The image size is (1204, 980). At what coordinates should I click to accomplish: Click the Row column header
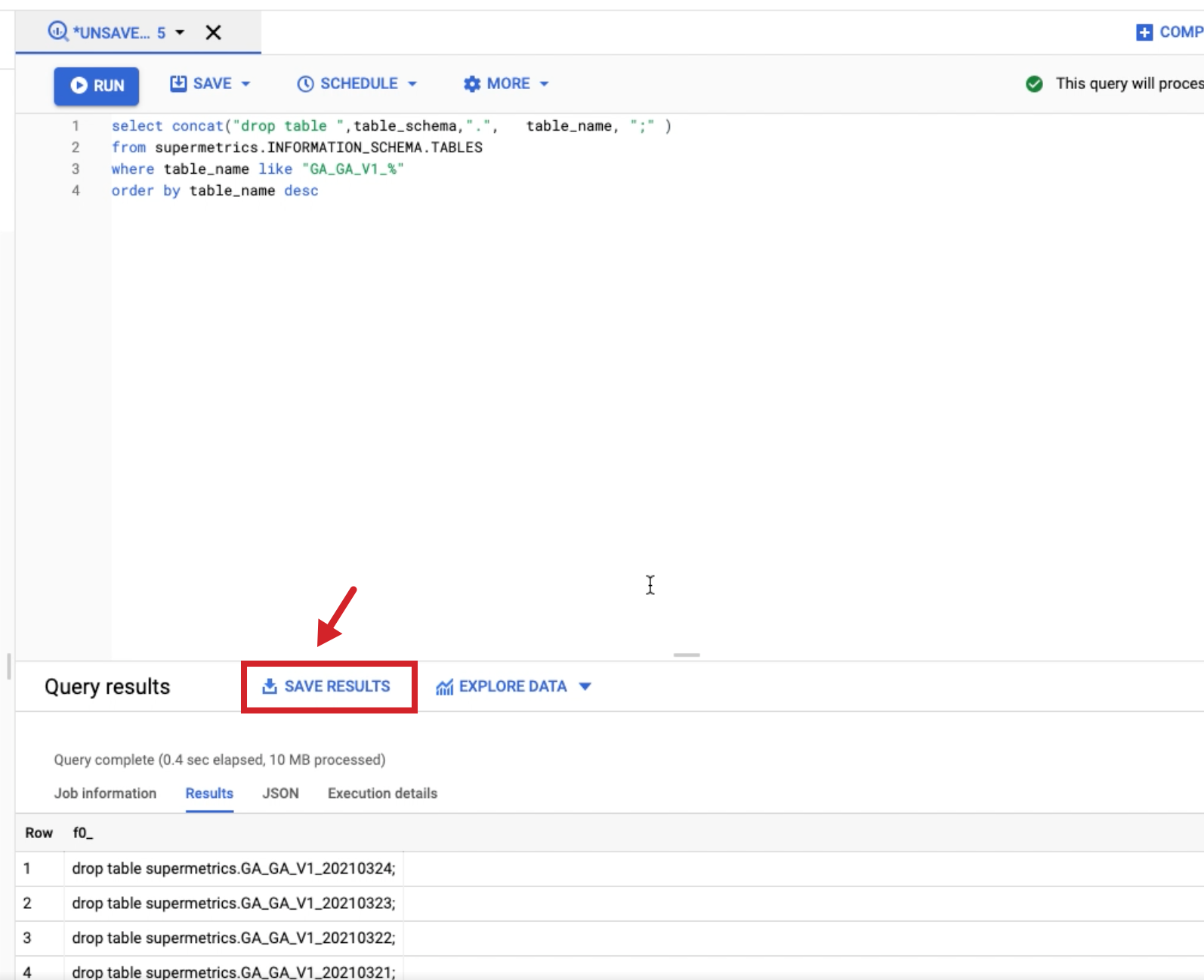(x=39, y=833)
